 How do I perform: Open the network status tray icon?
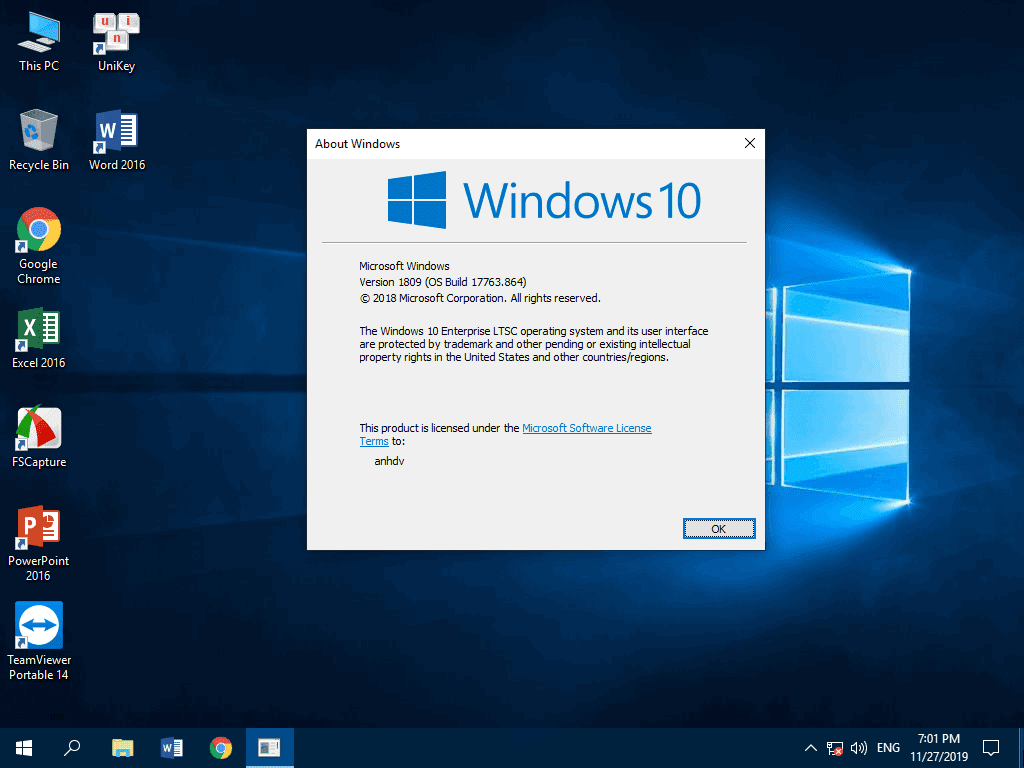click(x=835, y=748)
